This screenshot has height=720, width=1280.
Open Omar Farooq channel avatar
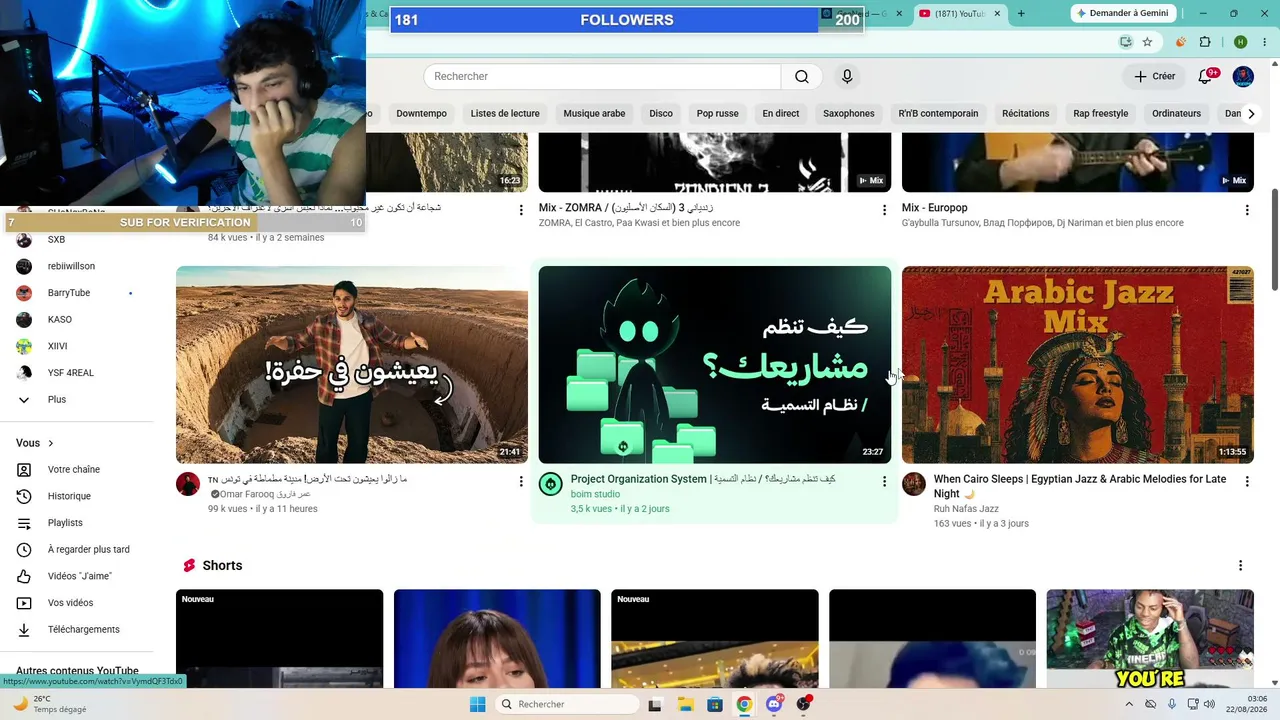click(x=188, y=484)
